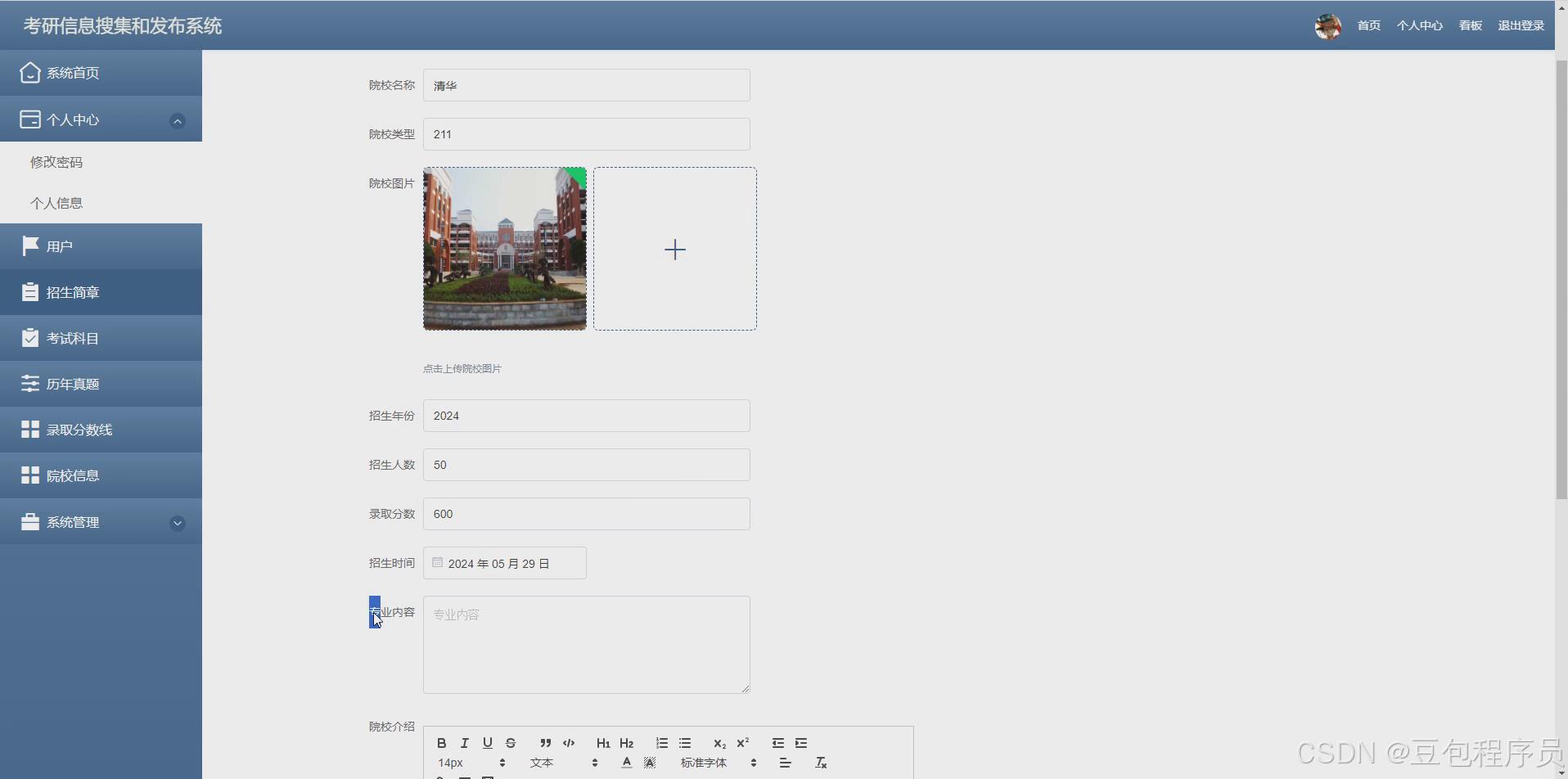Screen dimensions: 1568x779
Task: Click the 首页 link in the header
Action: pyautogui.click(x=1369, y=25)
